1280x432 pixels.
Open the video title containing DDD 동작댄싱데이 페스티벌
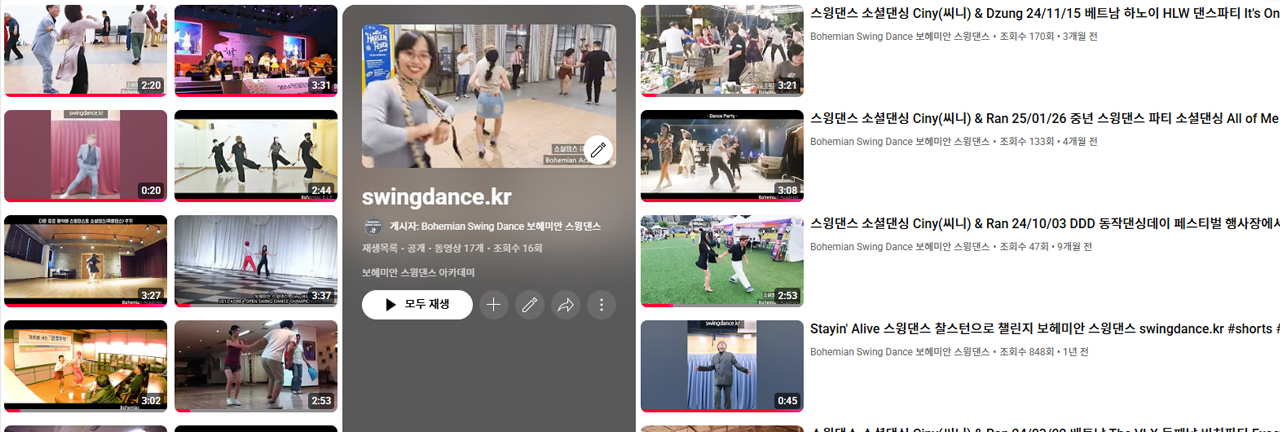point(1045,223)
